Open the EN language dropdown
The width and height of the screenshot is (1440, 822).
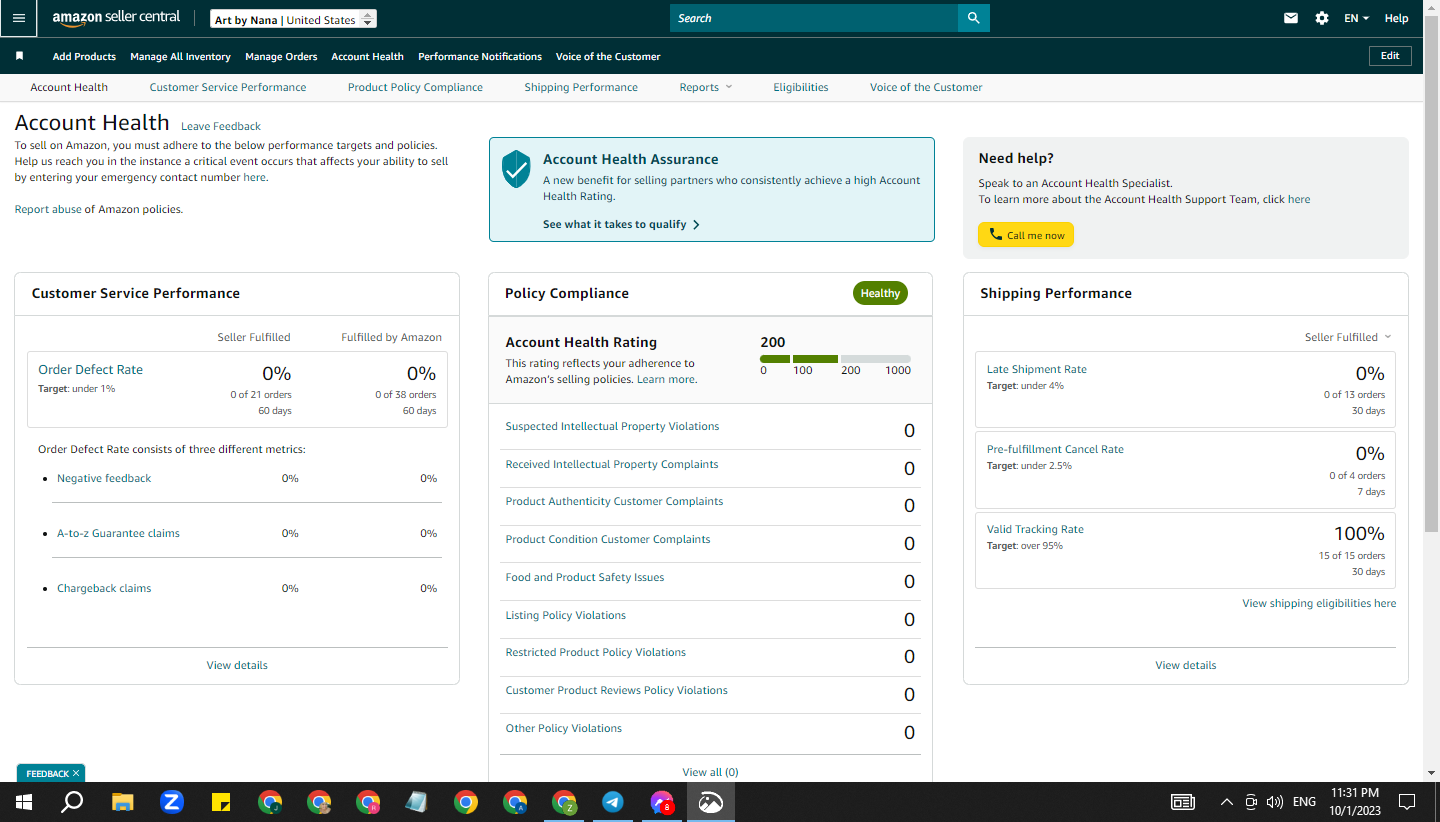pos(1356,18)
